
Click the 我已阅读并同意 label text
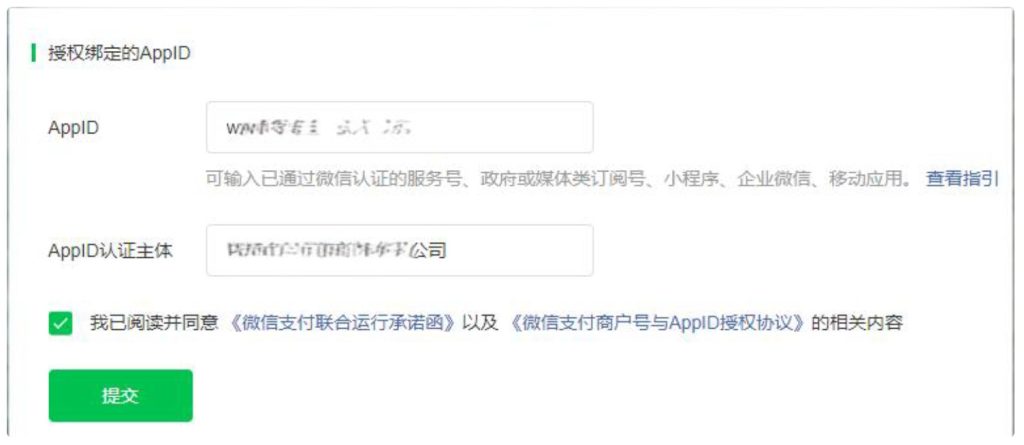153,323
